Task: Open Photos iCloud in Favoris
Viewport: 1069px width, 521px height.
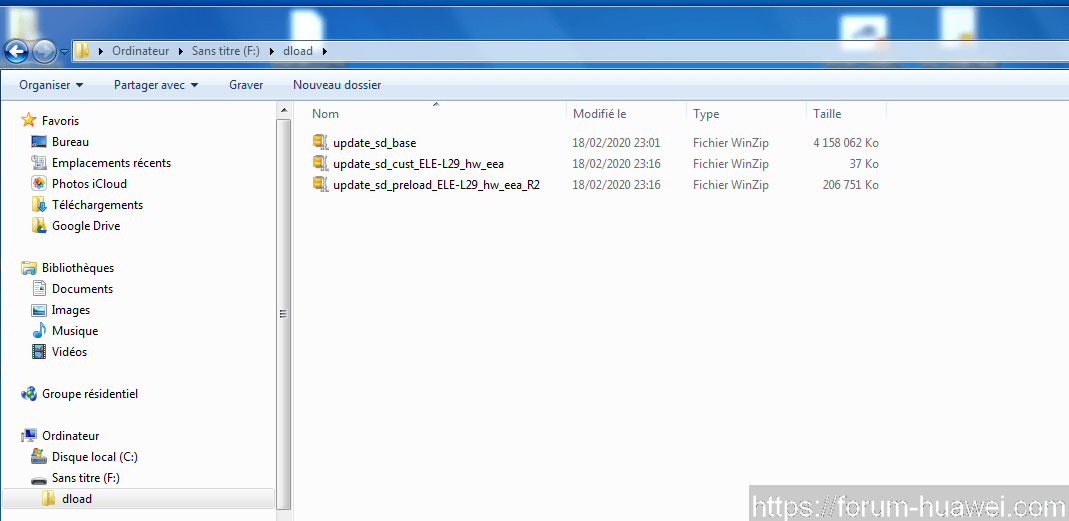Action: click(89, 184)
